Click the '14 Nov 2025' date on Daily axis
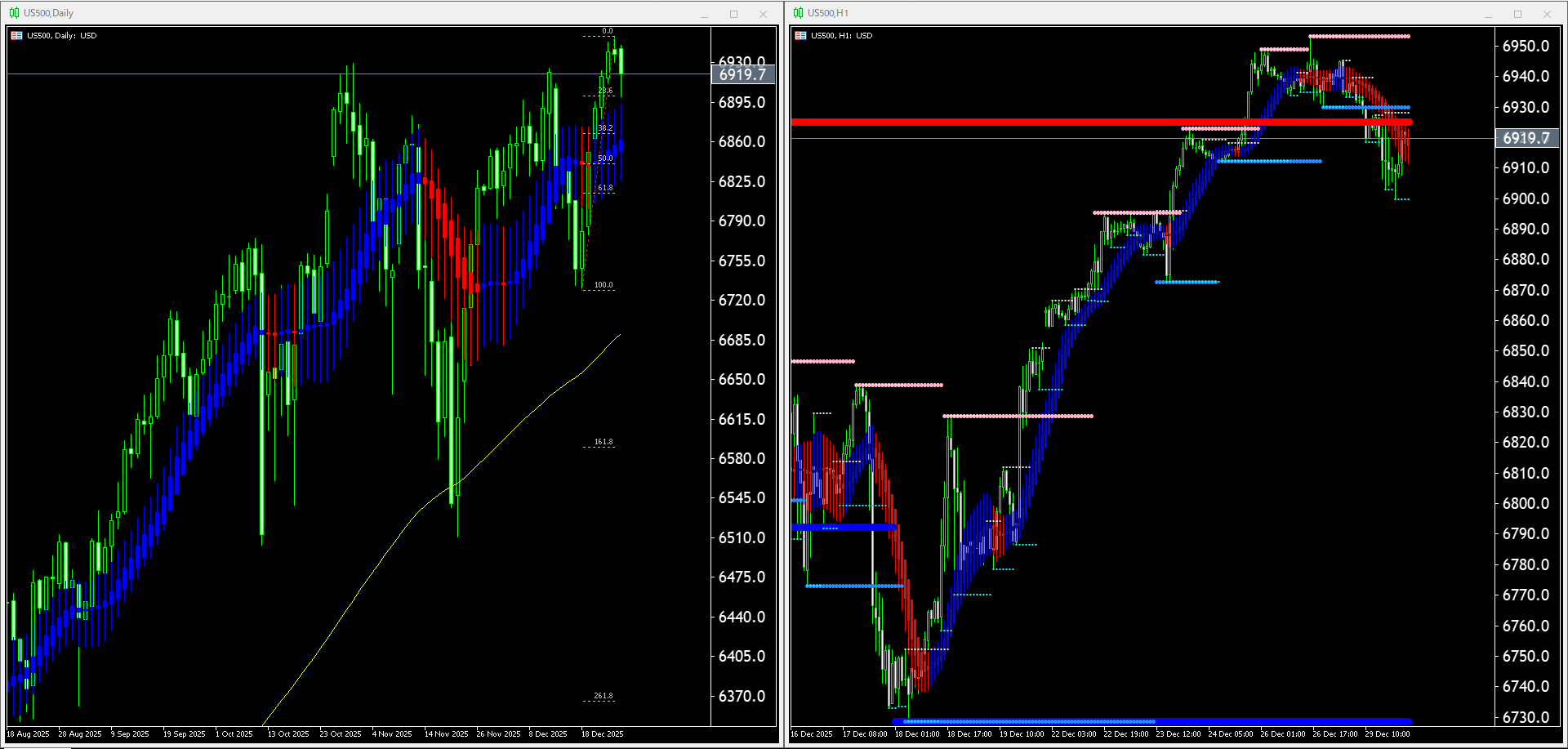This screenshot has width=1568, height=749. (x=446, y=734)
